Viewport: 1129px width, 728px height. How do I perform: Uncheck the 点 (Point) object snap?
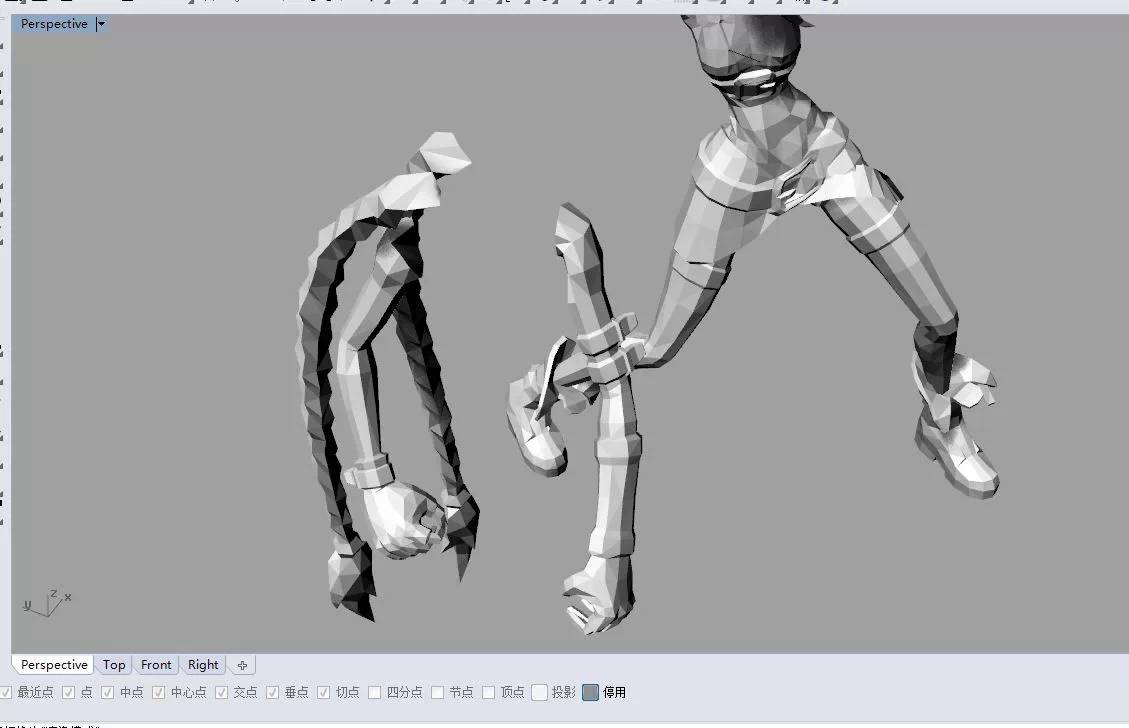click(69, 691)
